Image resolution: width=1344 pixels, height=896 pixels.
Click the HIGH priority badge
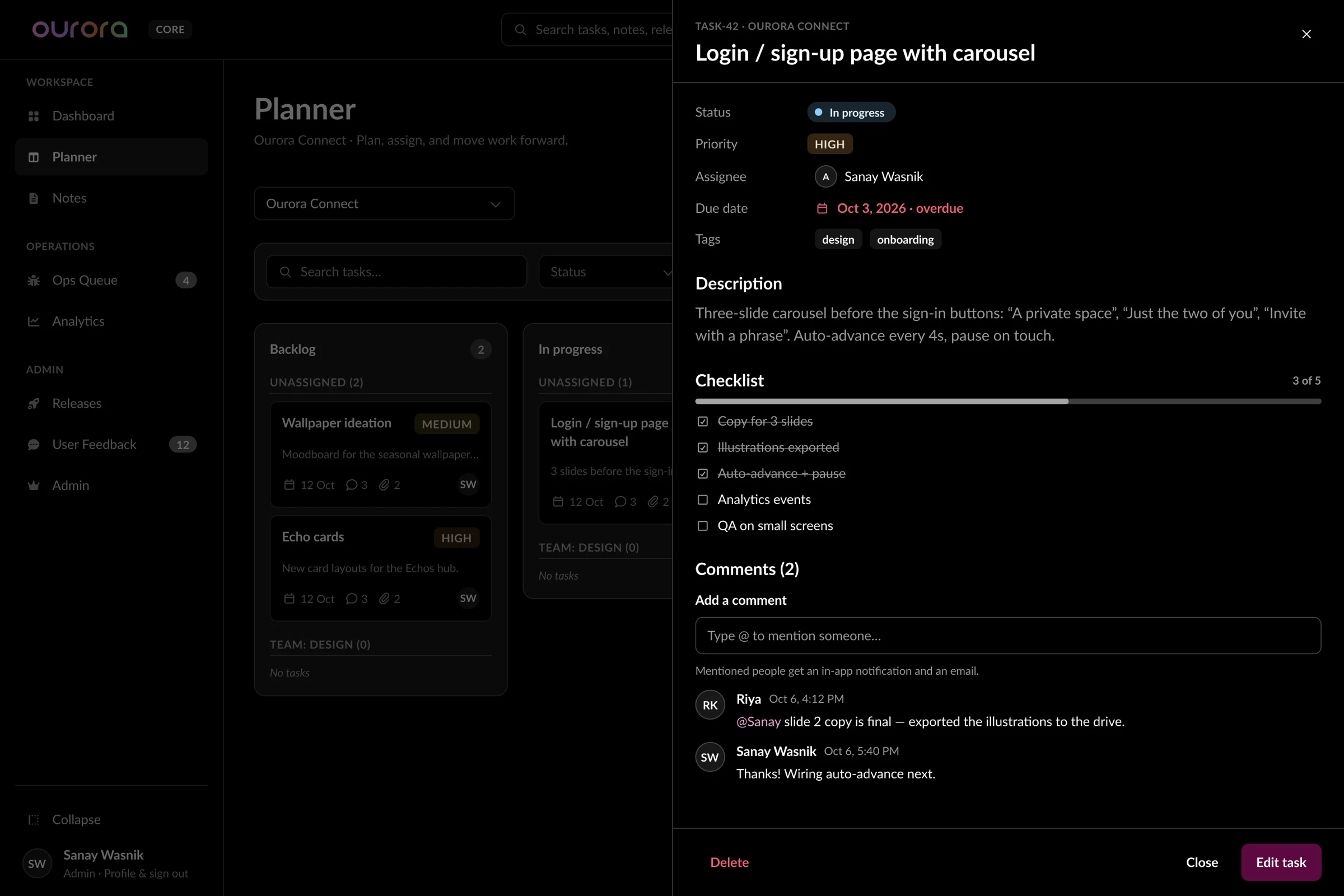(x=829, y=144)
